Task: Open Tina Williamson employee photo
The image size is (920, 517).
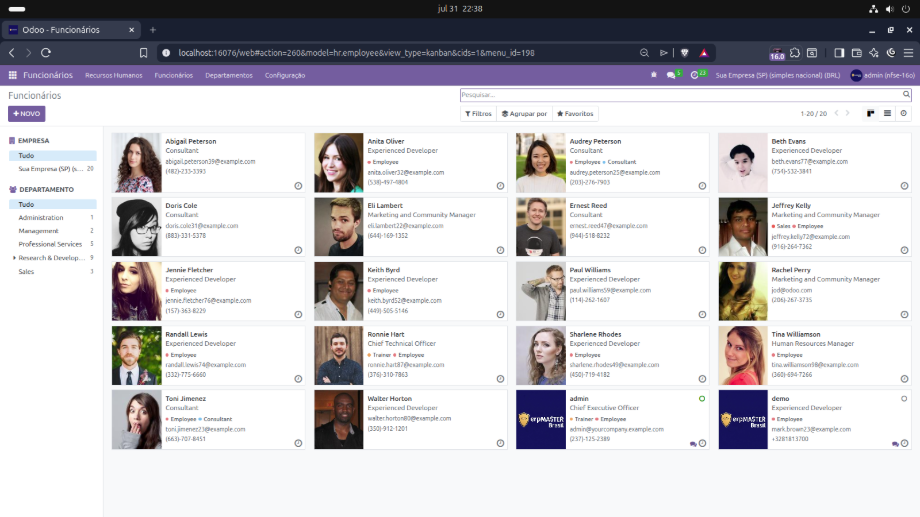Action: coord(743,355)
